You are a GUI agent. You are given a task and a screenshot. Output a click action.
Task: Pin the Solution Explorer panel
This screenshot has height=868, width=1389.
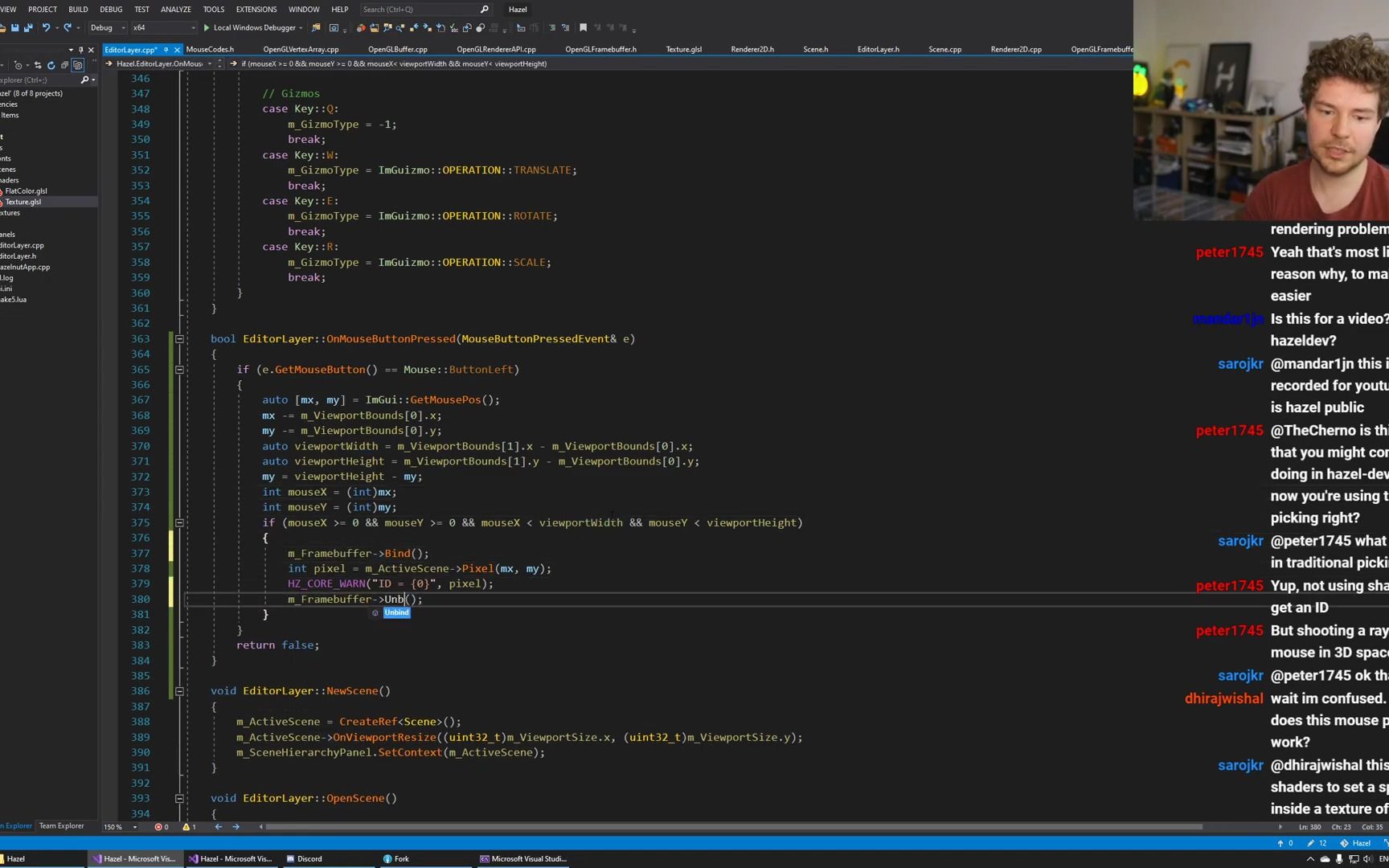coord(80,50)
